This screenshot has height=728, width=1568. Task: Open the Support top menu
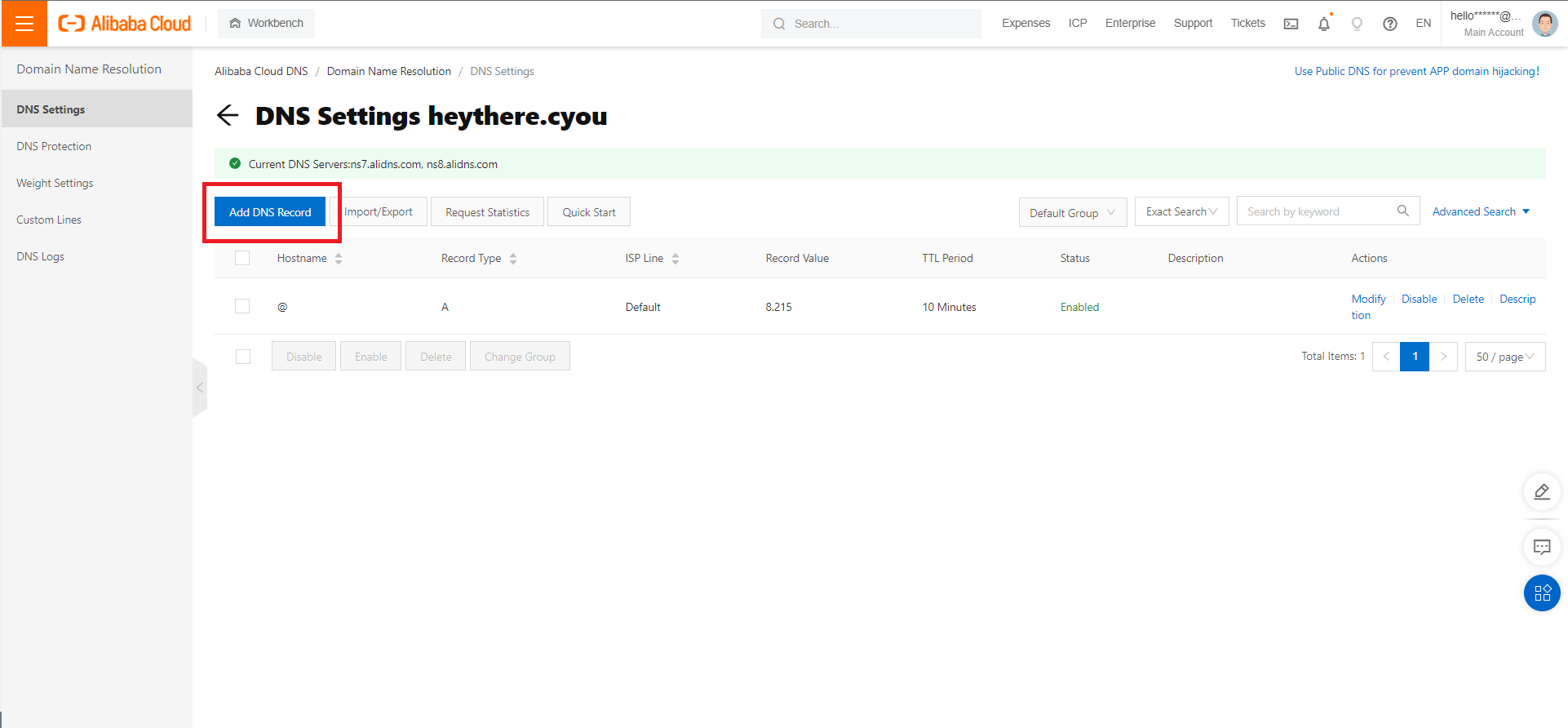click(1194, 24)
